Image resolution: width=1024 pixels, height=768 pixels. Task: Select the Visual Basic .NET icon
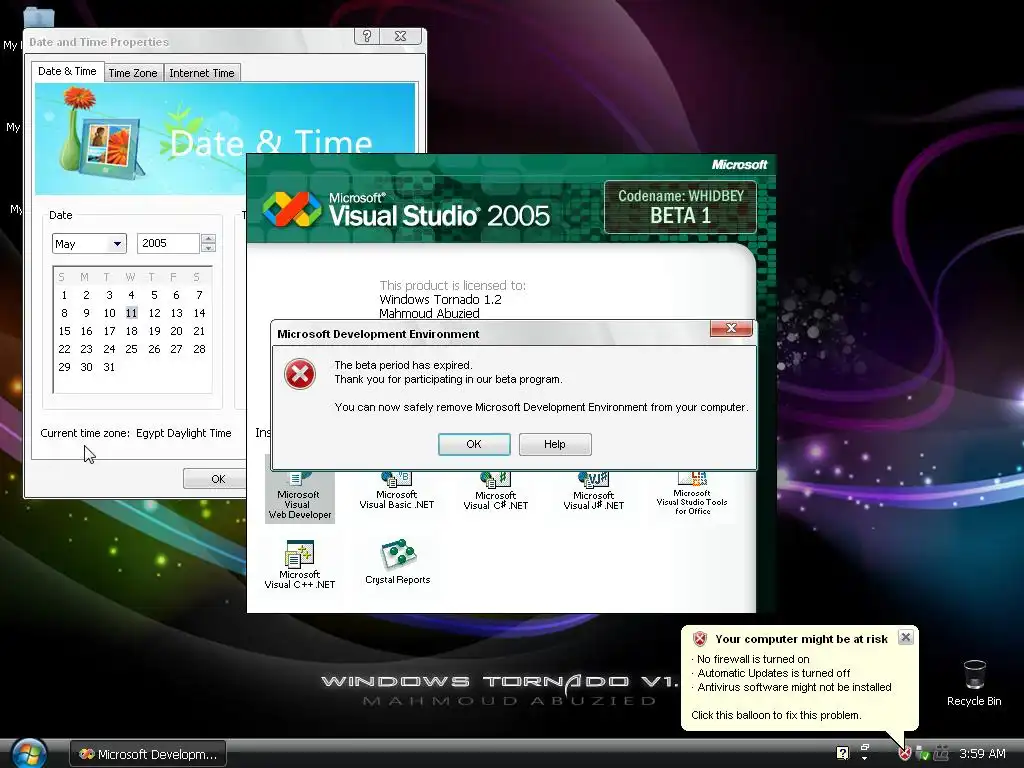pos(396,490)
